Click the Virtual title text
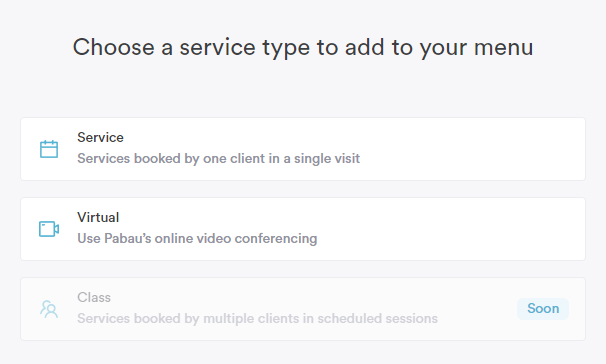 (98, 218)
